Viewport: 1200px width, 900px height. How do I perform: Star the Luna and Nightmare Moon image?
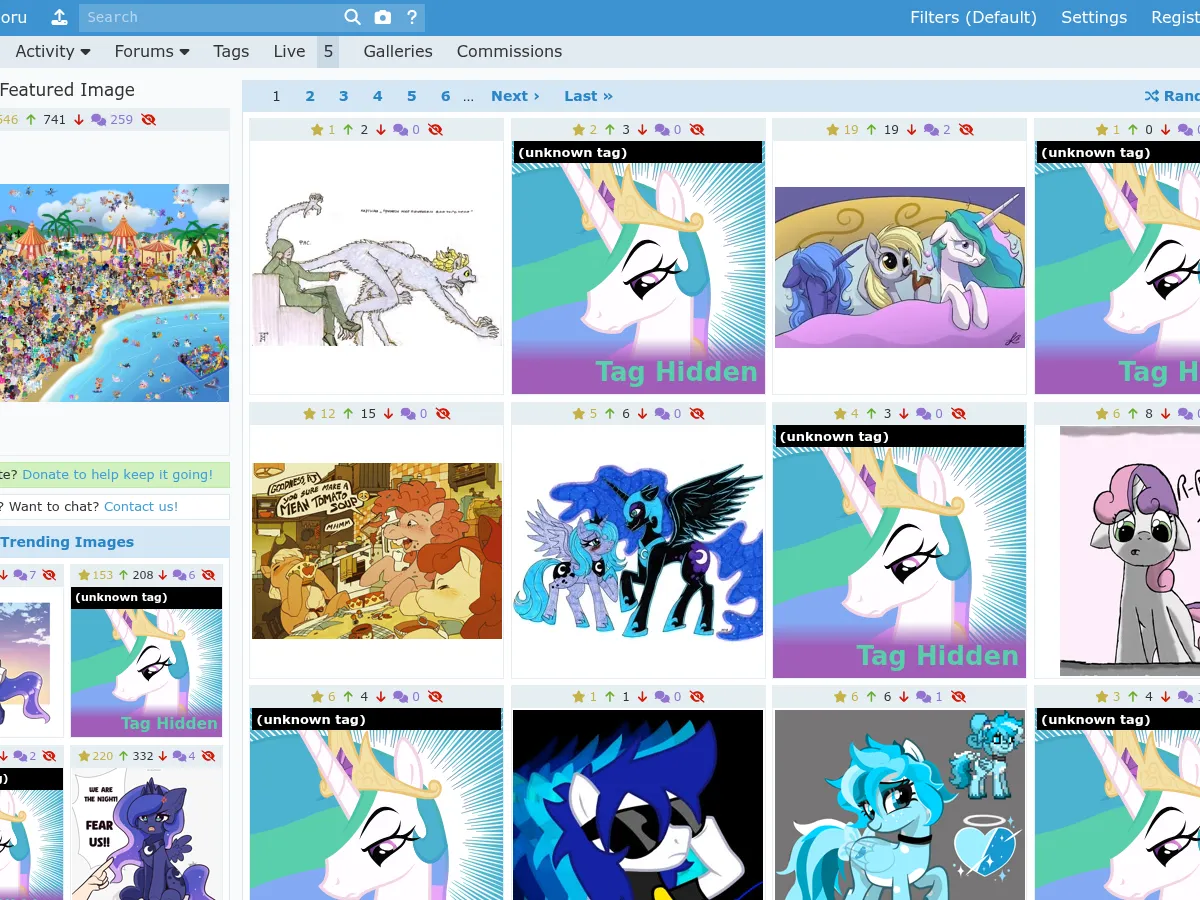pyautogui.click(x=579, y=413)
